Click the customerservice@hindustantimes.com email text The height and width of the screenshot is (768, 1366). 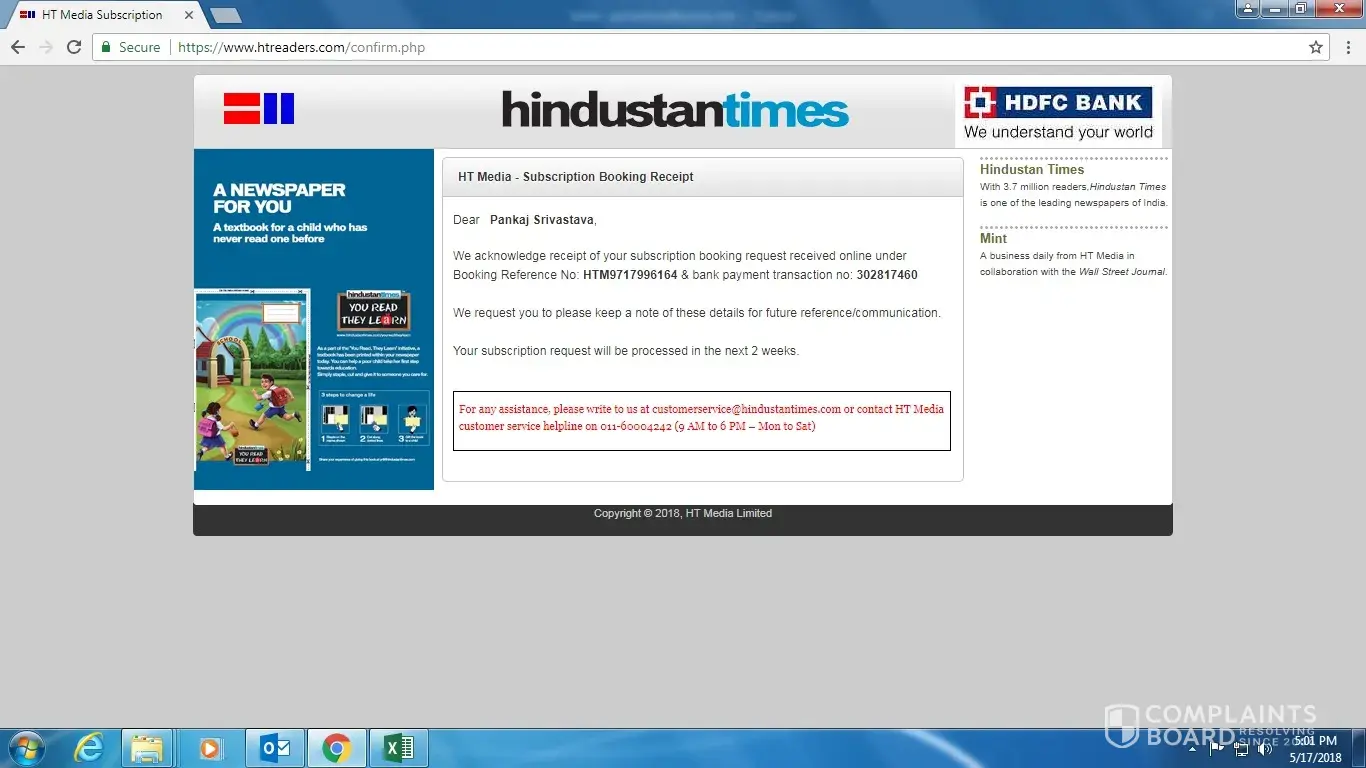click(x=746, y=409)
